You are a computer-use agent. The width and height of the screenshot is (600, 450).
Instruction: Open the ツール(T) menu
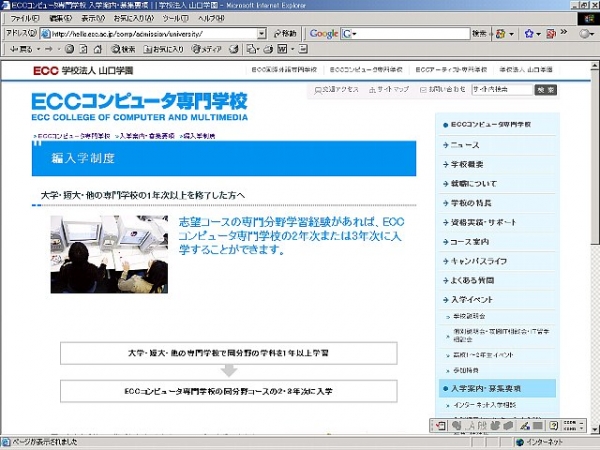[174, 18]
